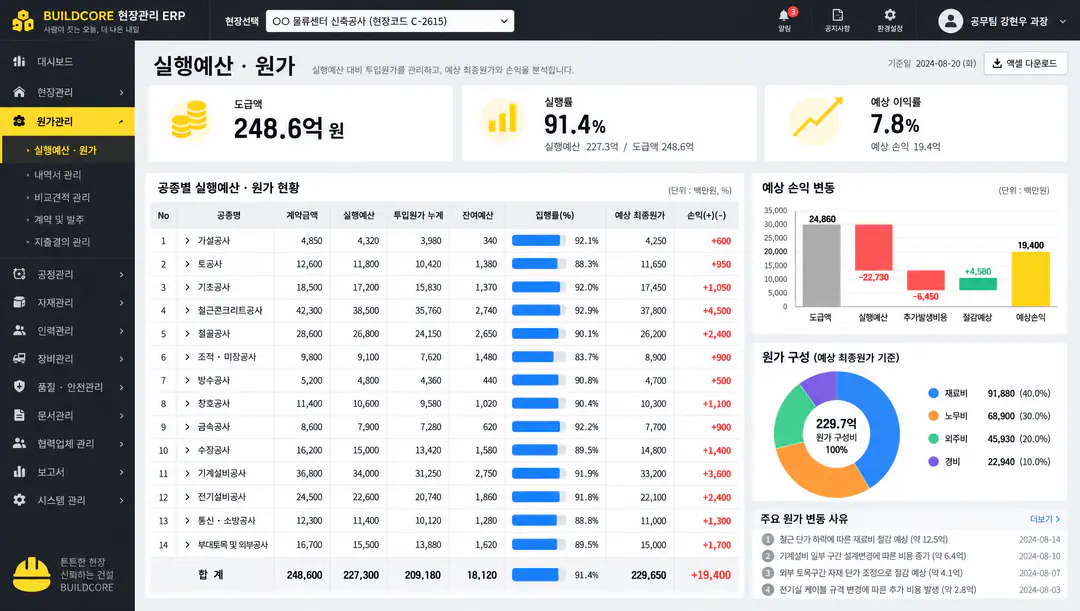Viewport: 1080px width, 611px height.
Task: Expand the 기계설비공사 row
Action: (187, 473)
